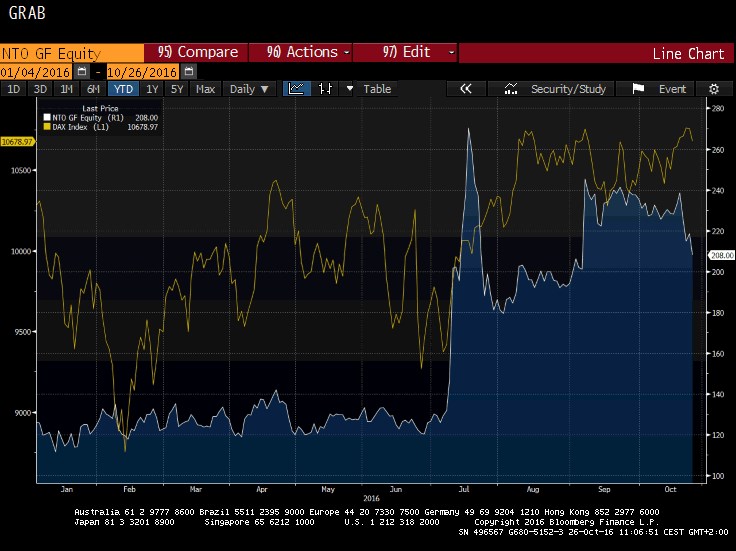Select the YTD time range
Viewport: 736px width, 551px height.
click(123, 89)
